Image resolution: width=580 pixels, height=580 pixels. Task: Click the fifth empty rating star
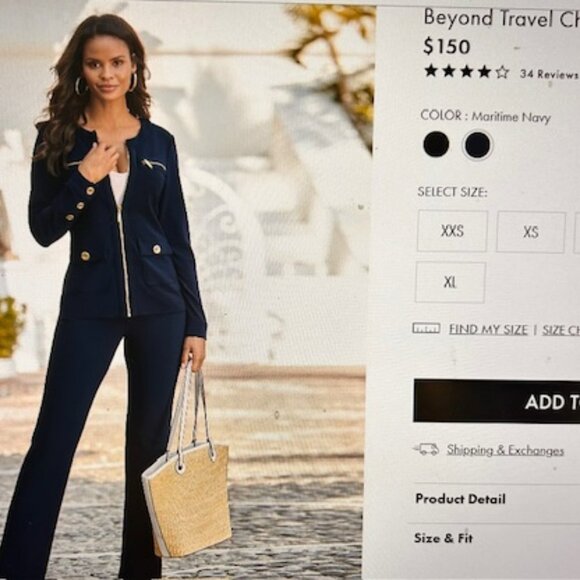point(502,72)
